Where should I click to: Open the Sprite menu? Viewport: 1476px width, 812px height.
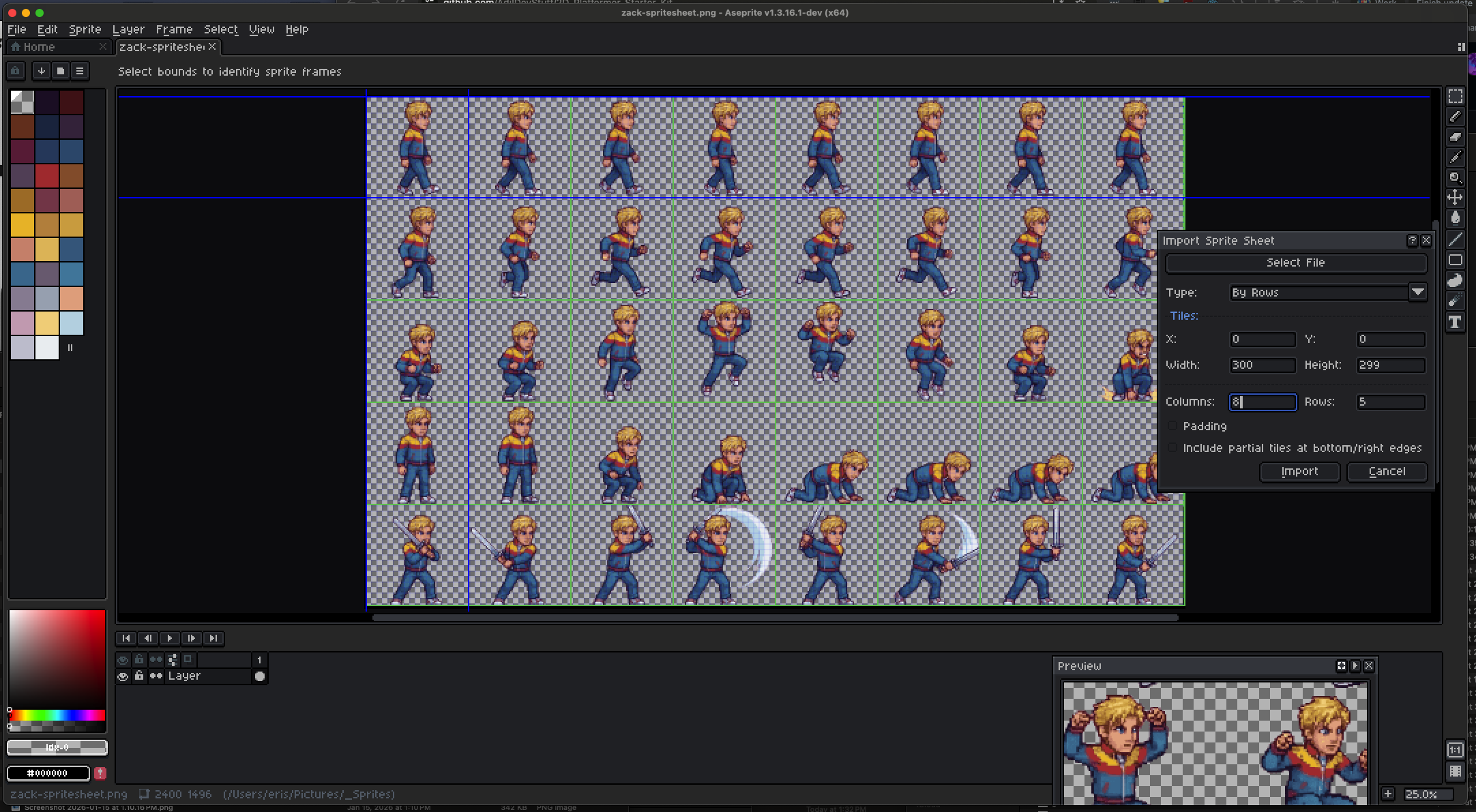pos(85,29)
